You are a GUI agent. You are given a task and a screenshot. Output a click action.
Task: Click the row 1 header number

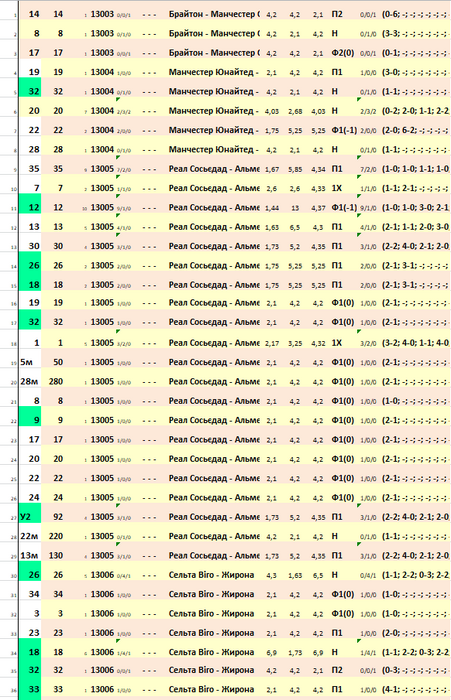pos(15,16)
